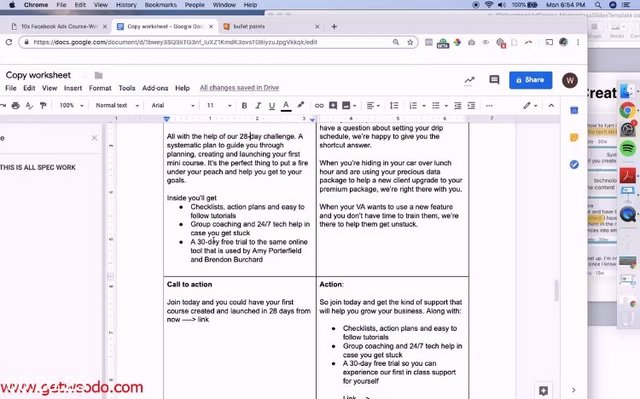Click the Numbered list icon
Image resolution: width=640 pixels, height=399 pixels.
[x=413, y=106]
